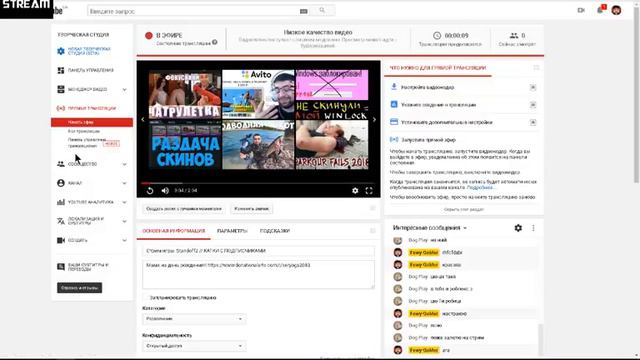The width and height of the screenshot is (640, 360).
Task: Expand the YouTube Analytics sidebar section
Action: 124,202
